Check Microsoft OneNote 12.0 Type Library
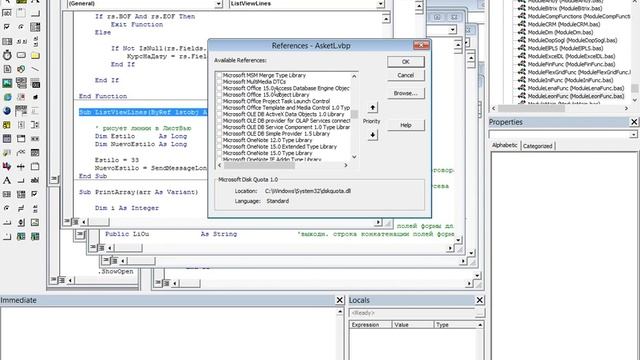The width and height of the screenshot is (640, 360). (x=219, y=140)
